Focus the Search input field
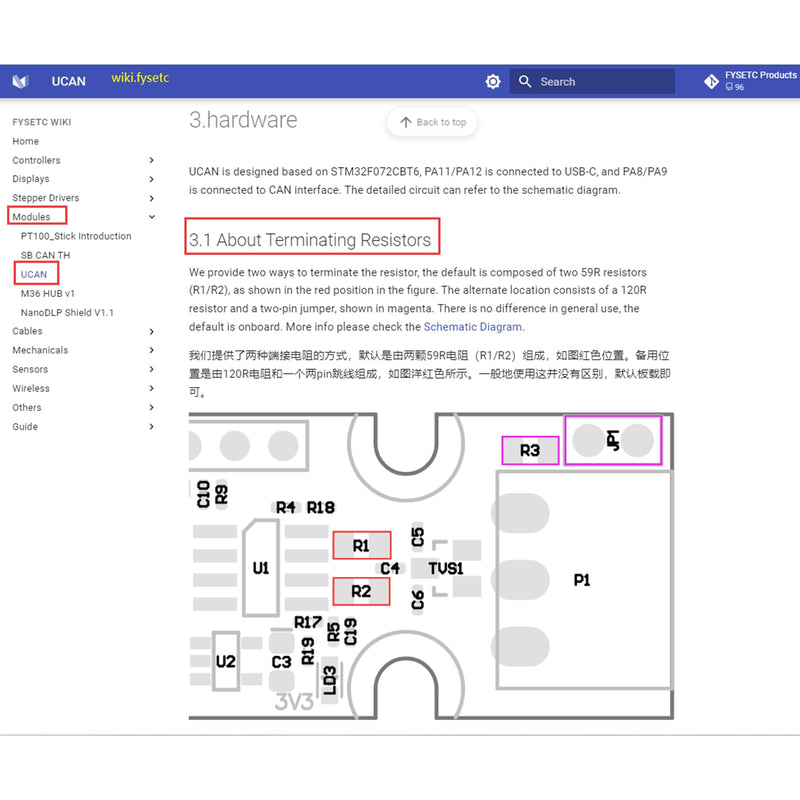The image size is (800, 800). pyautogui.click(x=592, y=81)
